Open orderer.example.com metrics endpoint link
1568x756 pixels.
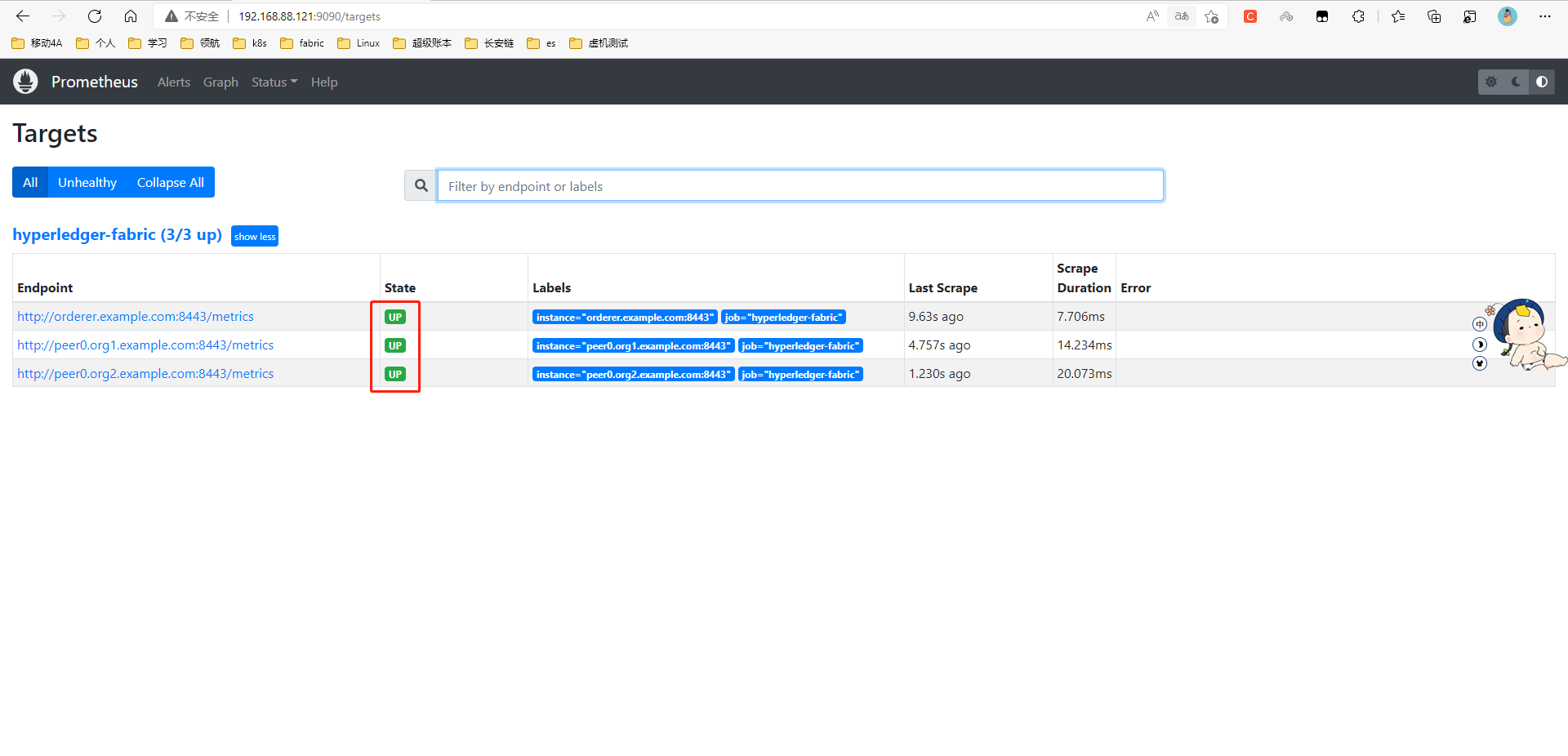[x=136, y=316]
